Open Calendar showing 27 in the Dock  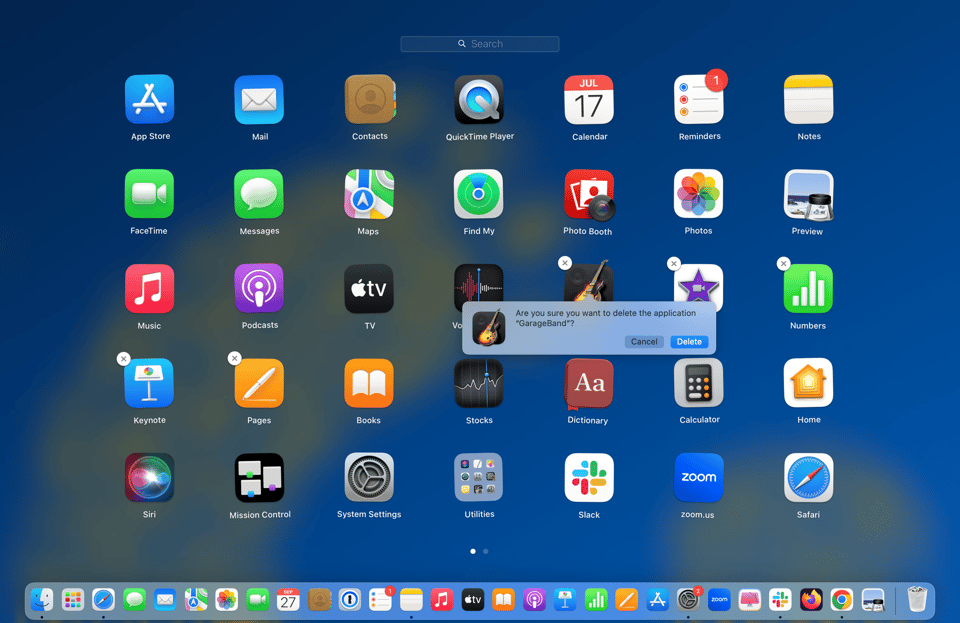(x=288, y=600)
